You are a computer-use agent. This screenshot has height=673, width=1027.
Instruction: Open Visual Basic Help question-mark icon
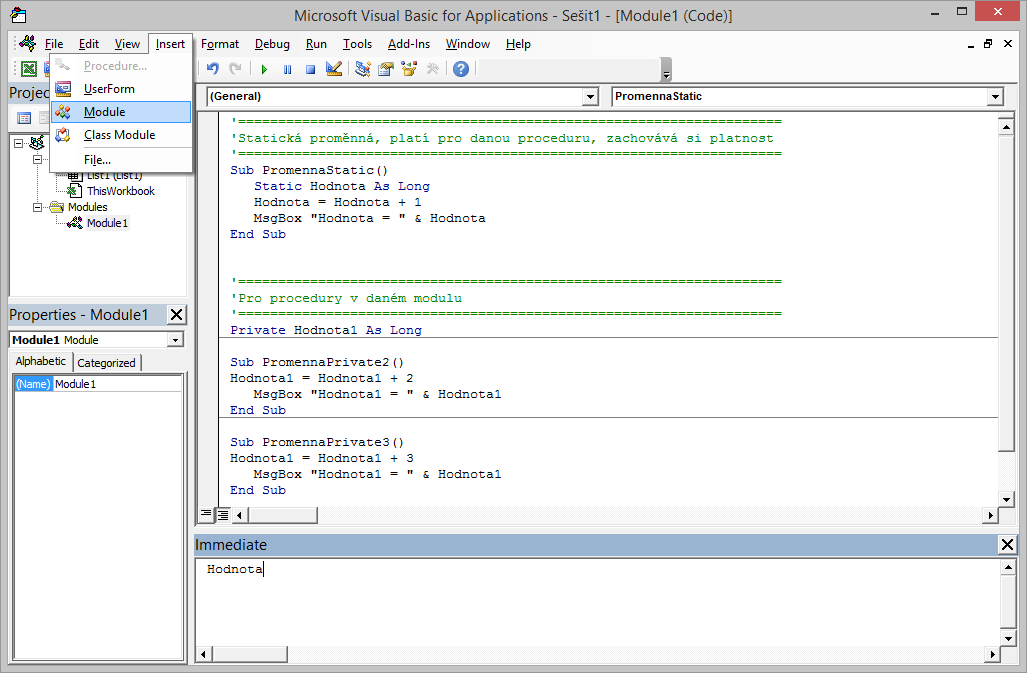(461, 69)
